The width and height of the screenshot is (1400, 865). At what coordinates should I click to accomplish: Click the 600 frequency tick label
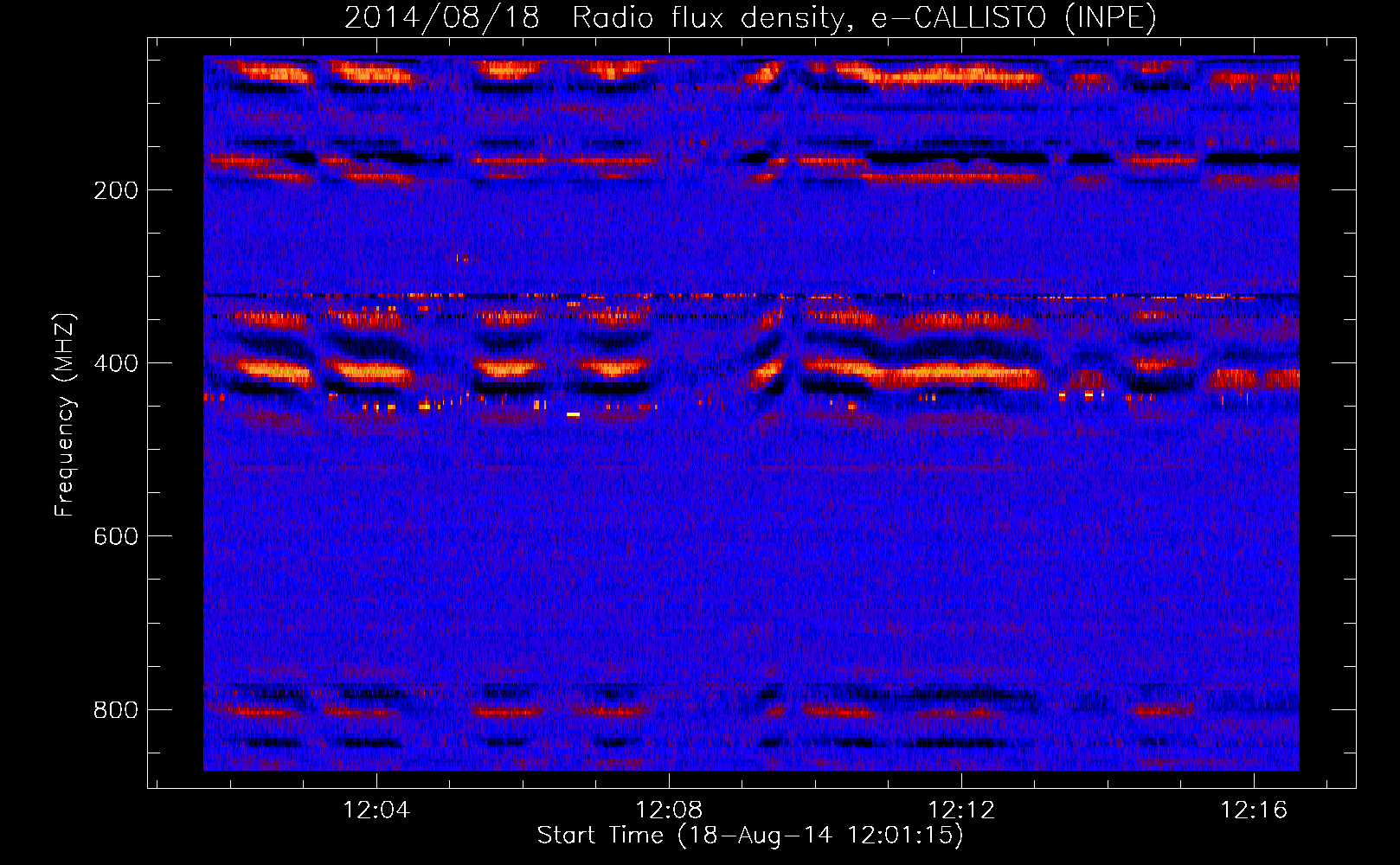click(x=116, y=536)
